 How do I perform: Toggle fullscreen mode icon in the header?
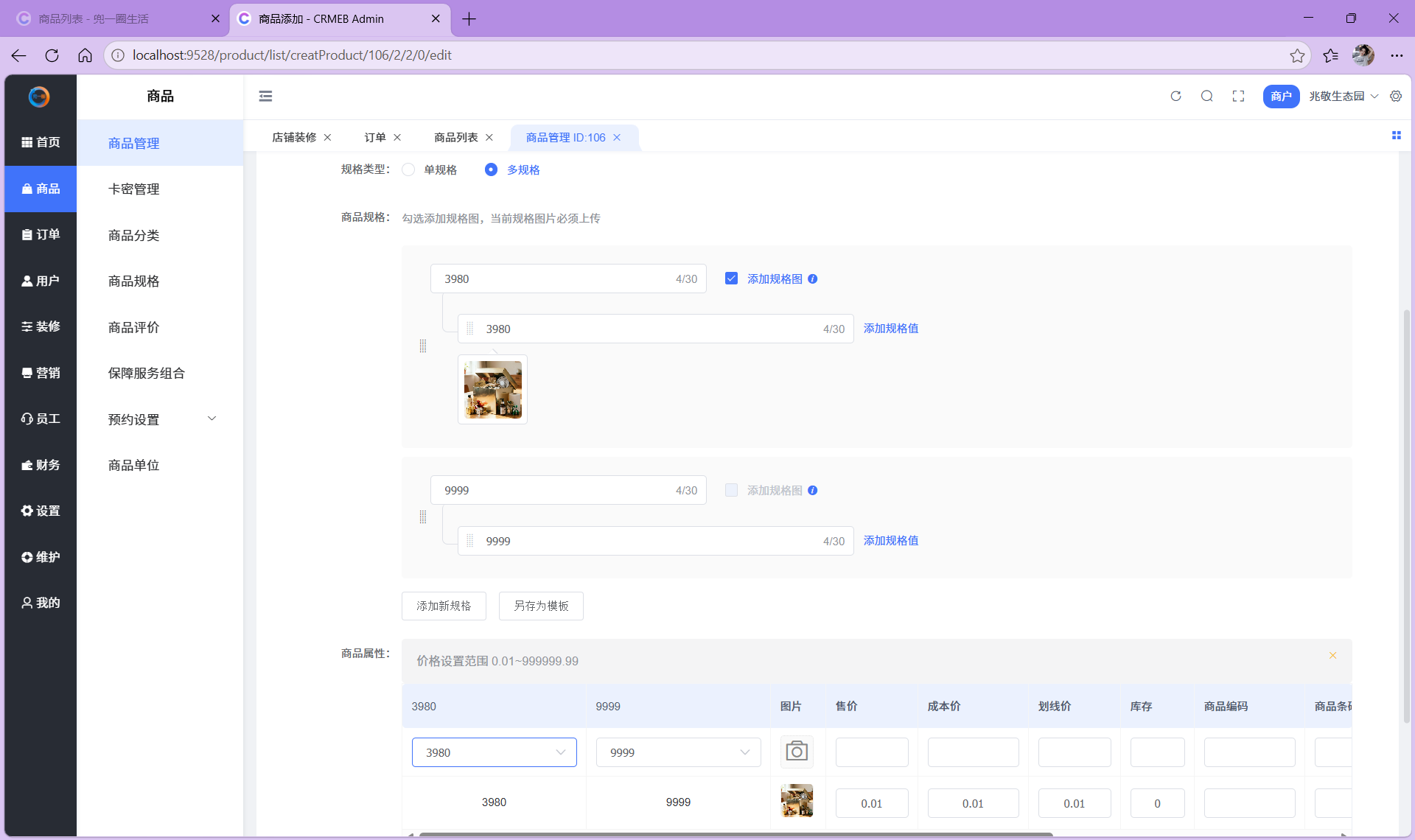[1238, 96]
